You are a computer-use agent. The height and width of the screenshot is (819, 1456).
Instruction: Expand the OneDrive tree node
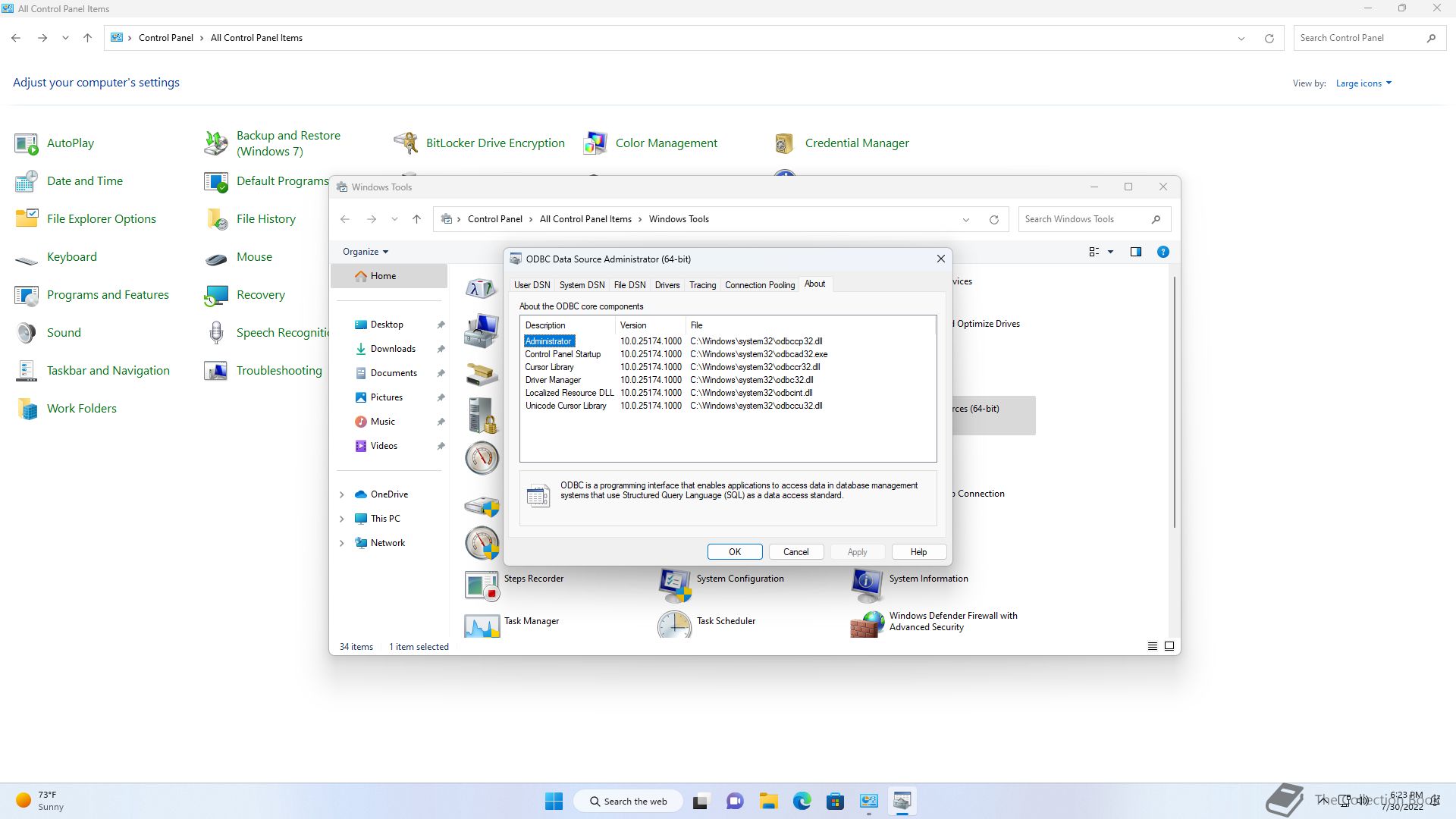tap(341, 494)
